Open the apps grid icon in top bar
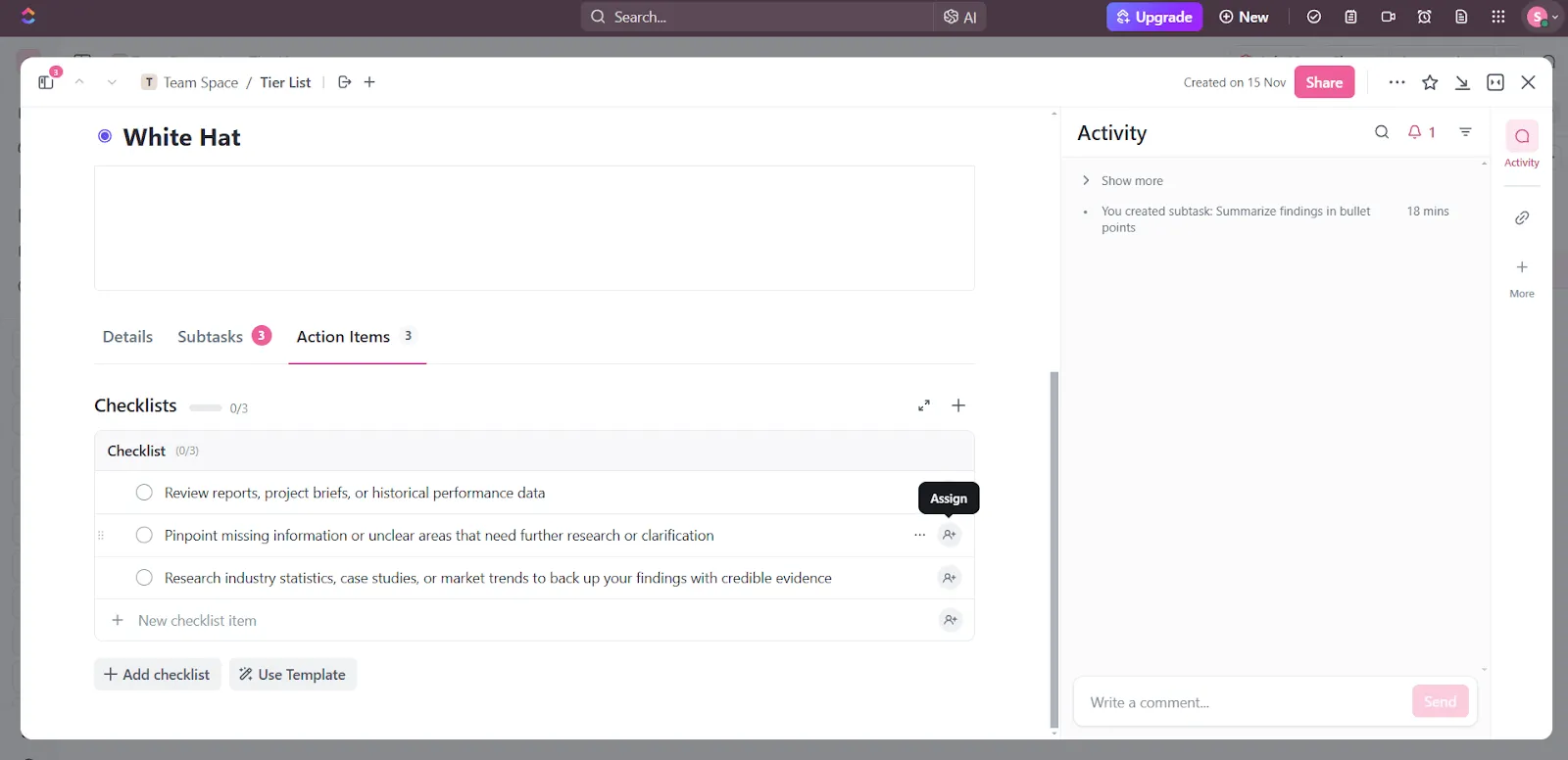Screen dimensions: 1568x760 click(x=1498, y=17)
